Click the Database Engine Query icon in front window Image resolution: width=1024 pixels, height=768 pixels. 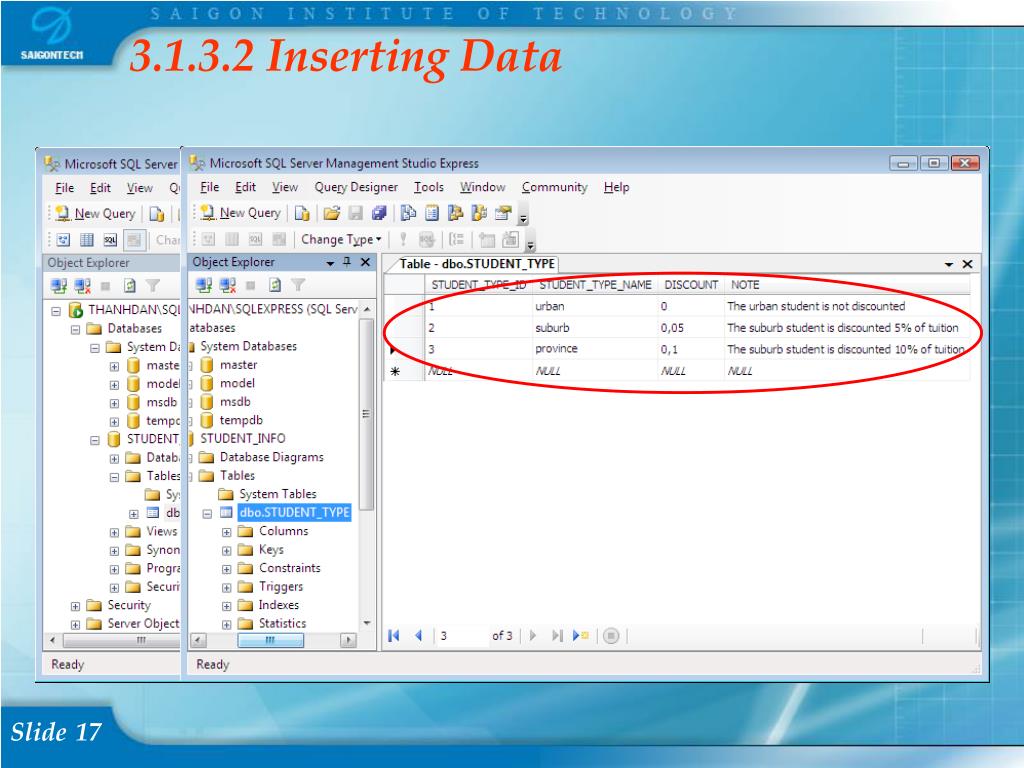click(x=302, y=213)
